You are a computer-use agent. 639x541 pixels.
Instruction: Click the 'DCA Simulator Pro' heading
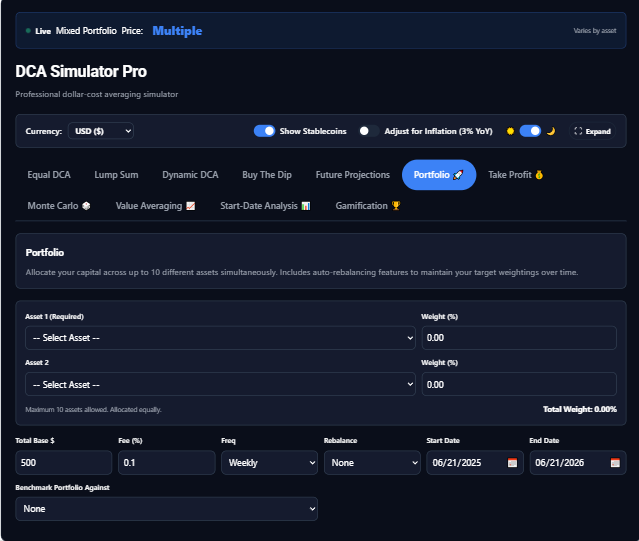81,71
